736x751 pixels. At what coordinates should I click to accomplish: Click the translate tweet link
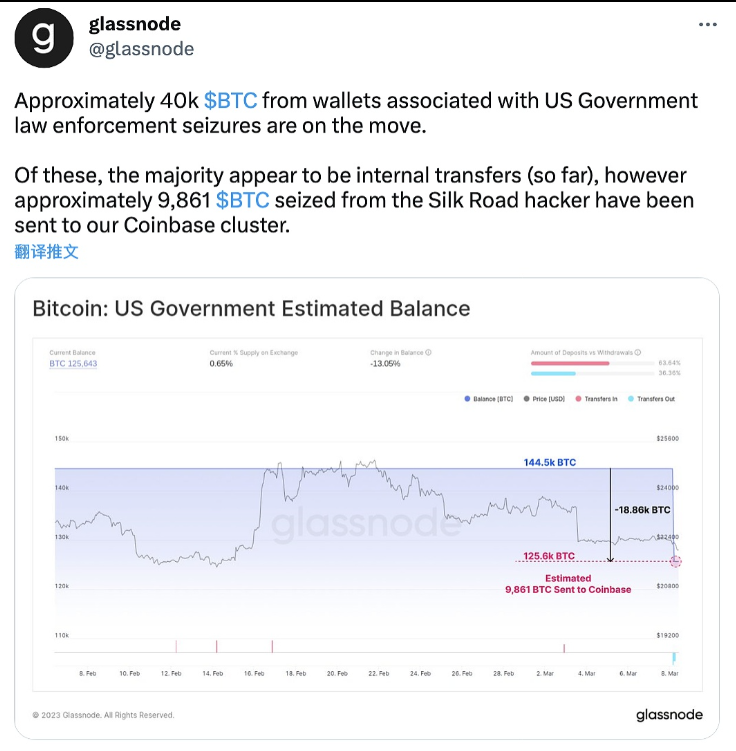47,251
